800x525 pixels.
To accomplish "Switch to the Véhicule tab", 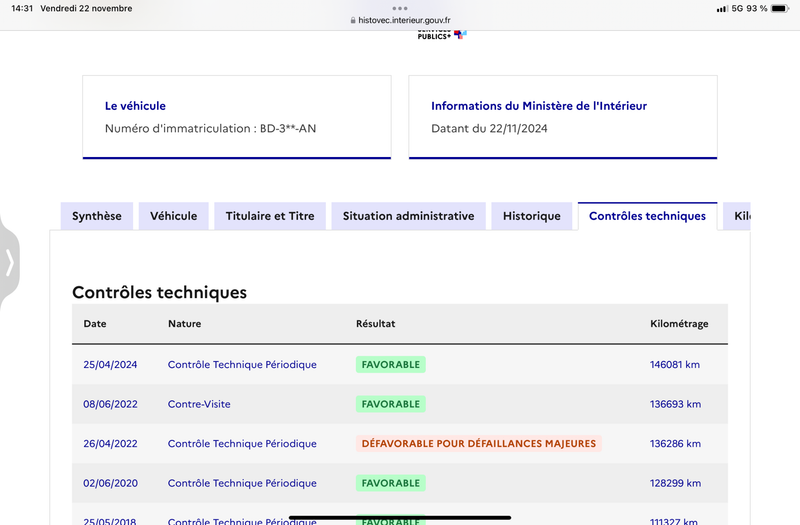I will tap(173, 216).
